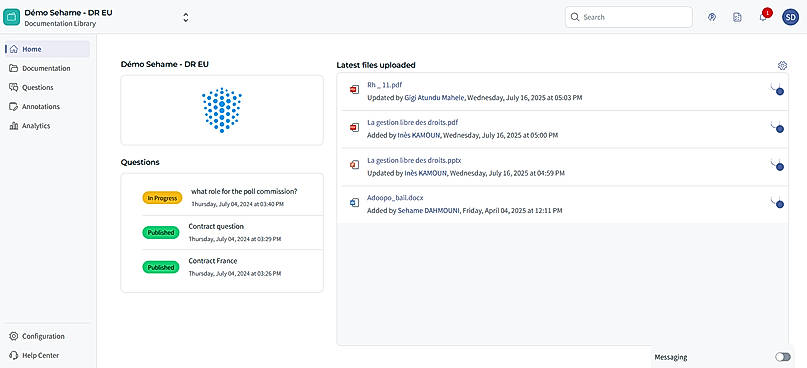Toggle the Messaging switch
Screen dimensions: 807x368
782,357
